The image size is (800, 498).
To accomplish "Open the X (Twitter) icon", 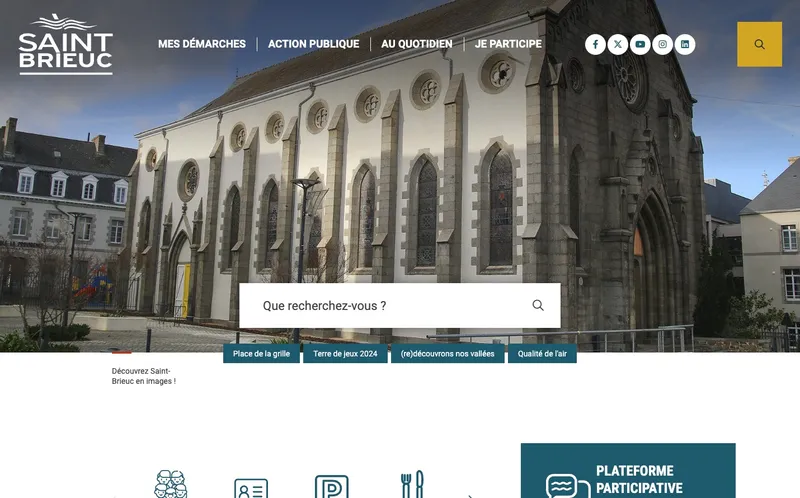I will 618,44.
